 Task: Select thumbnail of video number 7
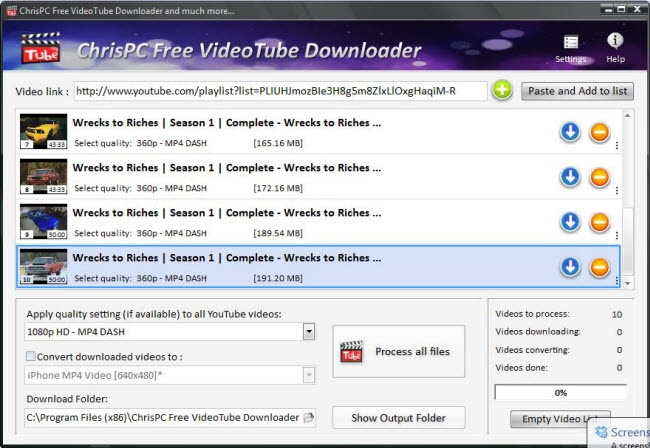[x=43, y=131]
